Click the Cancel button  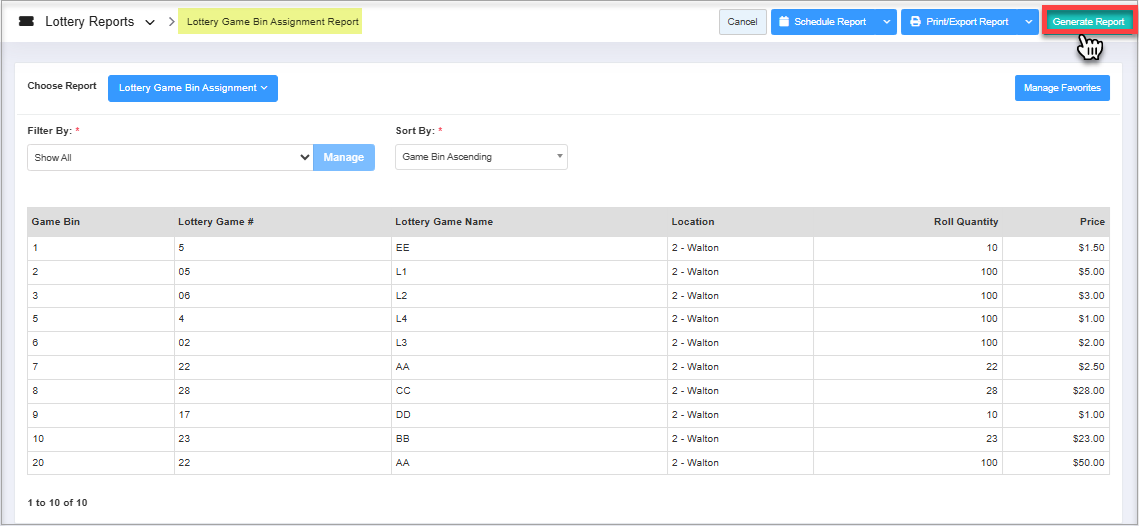pos(742,22)
